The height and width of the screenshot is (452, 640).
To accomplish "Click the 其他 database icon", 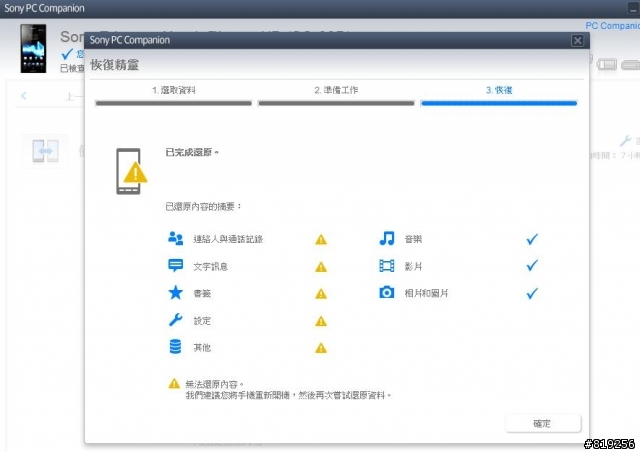I will (x=176, y=347).
